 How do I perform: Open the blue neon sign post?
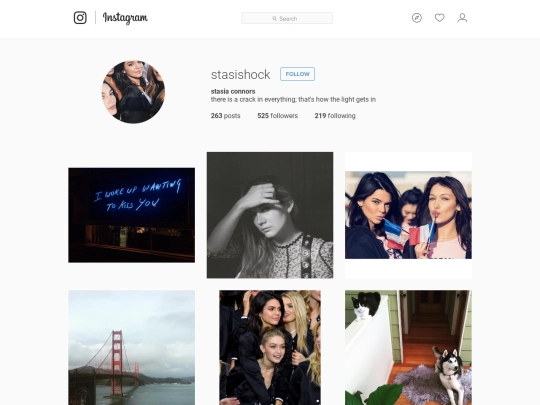[x=132, y=215]
